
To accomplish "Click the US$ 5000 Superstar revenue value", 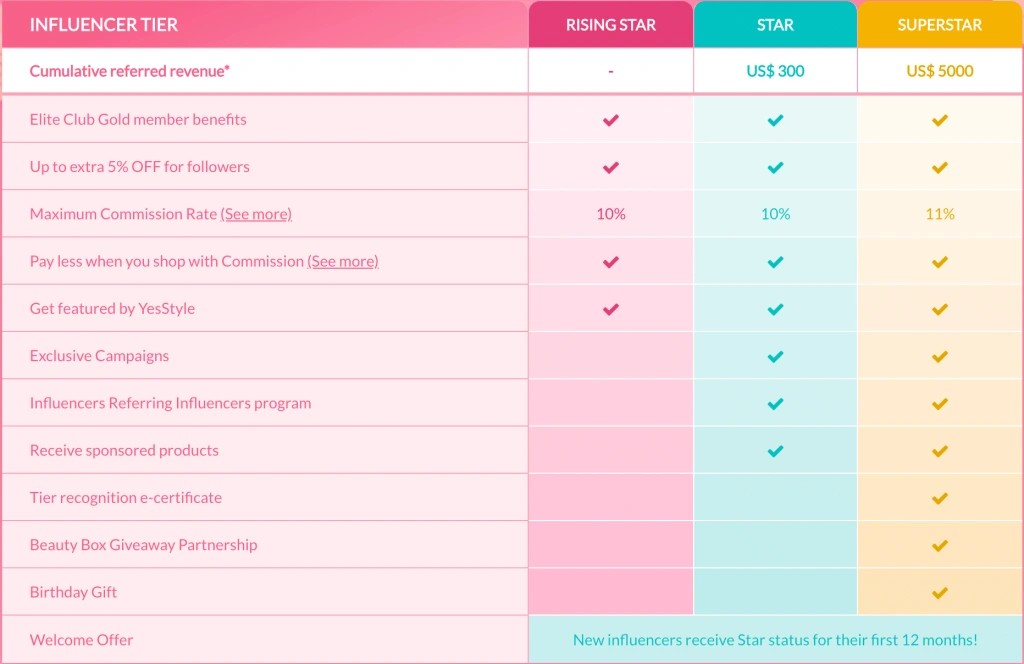I will [939, 71].
